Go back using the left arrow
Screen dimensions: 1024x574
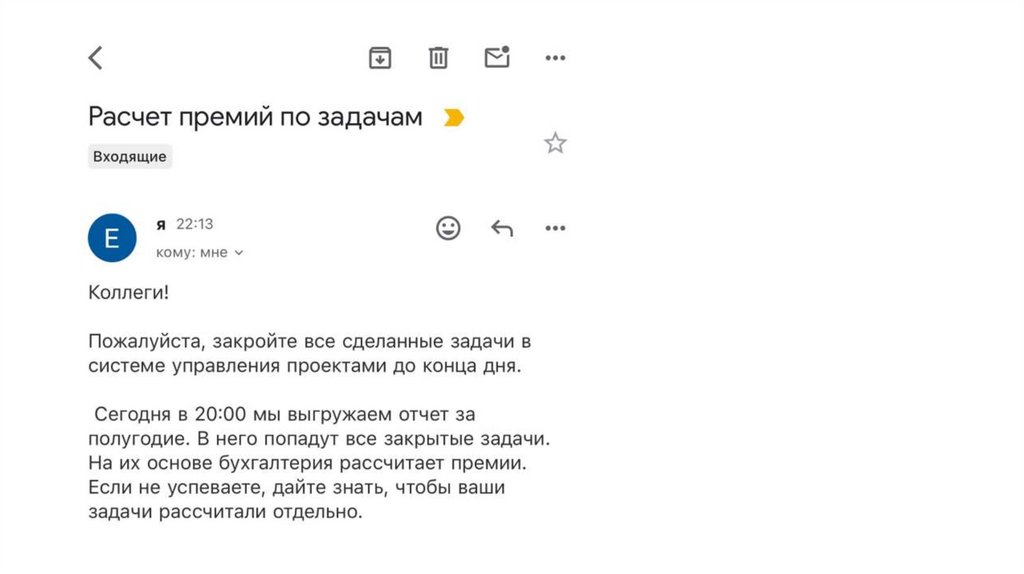96,58
